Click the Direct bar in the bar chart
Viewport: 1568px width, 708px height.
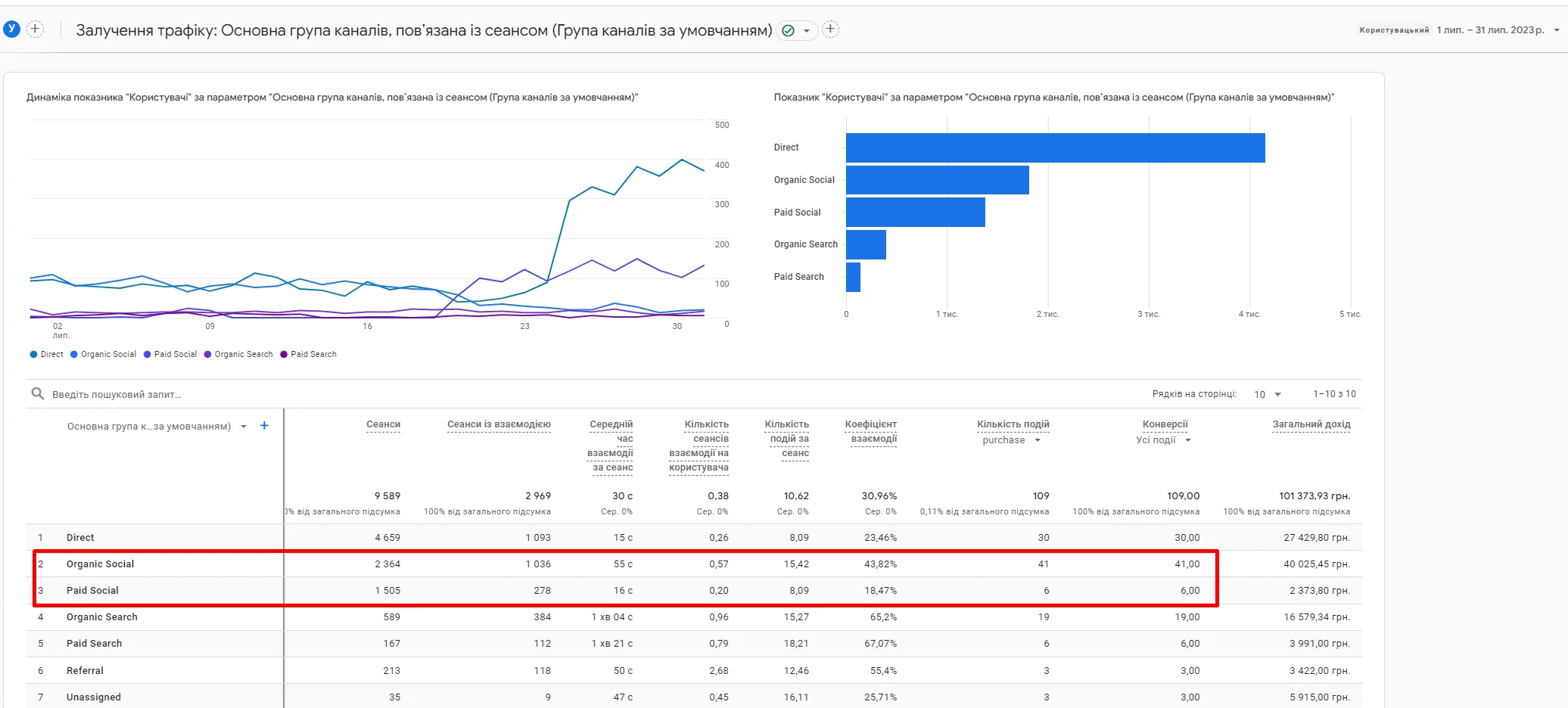pyautogui.click(x=1056, y=147)
